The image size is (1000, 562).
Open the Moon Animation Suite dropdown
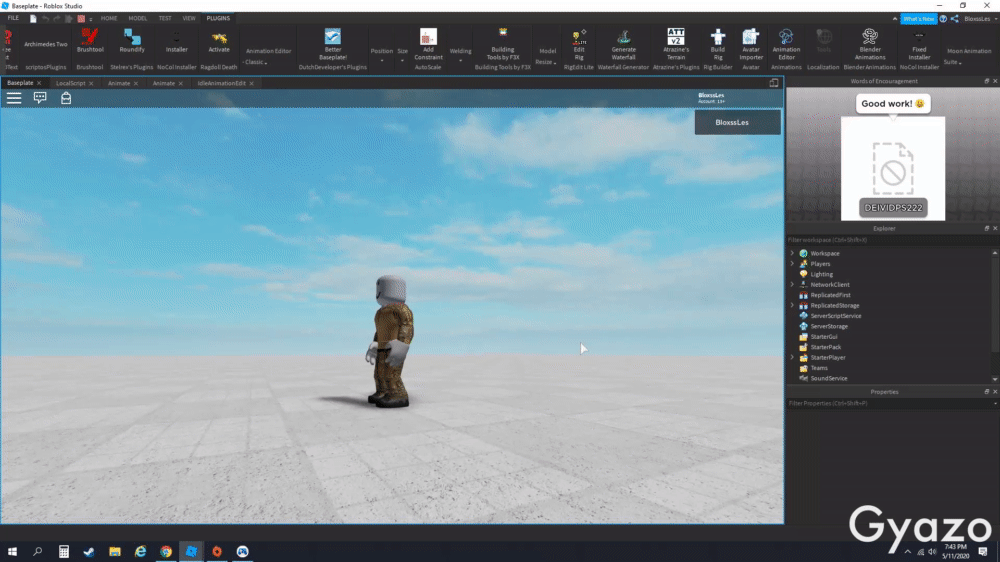953,62
